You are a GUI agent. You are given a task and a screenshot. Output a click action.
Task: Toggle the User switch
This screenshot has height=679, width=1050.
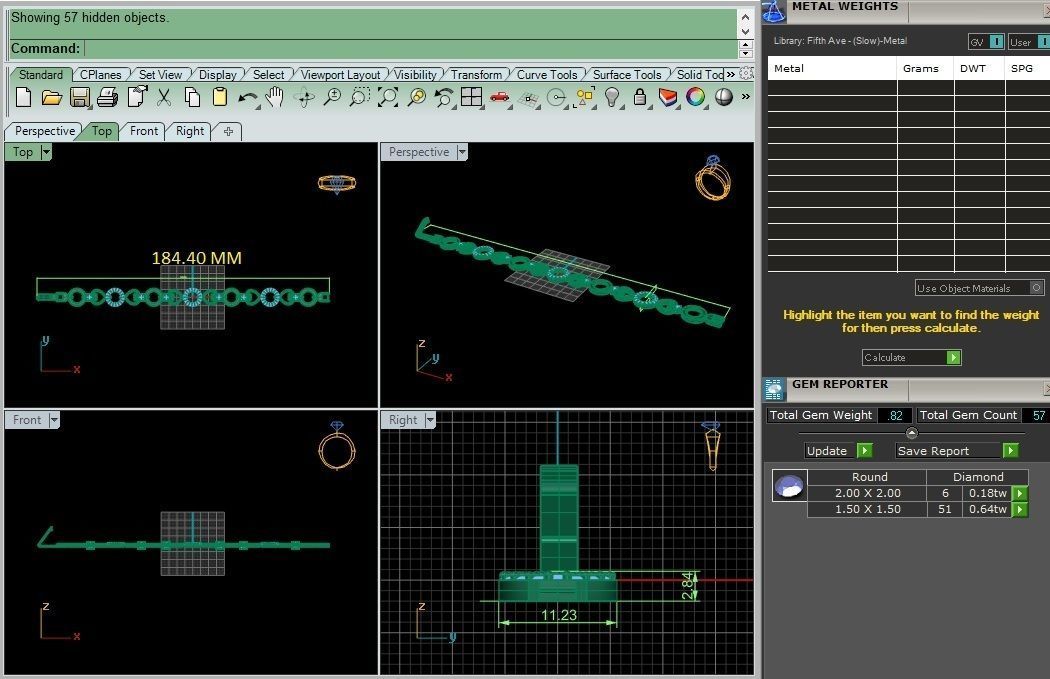[1043, 42]
